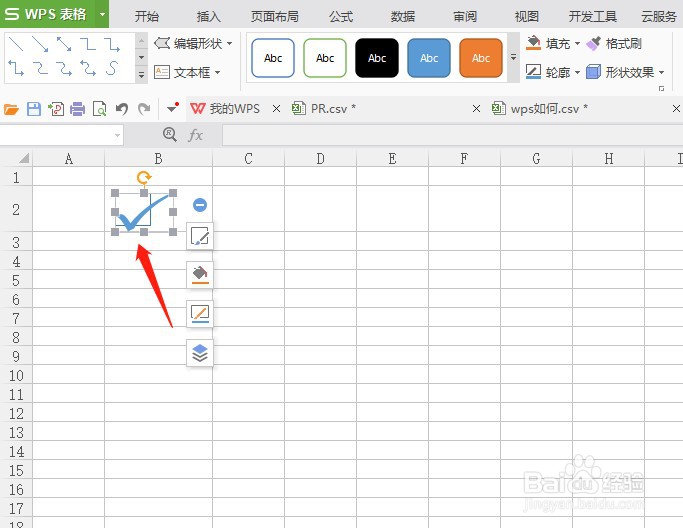
Task: Click the Fill (填充) paint bucket icon
Action: [x=533, y=43]
